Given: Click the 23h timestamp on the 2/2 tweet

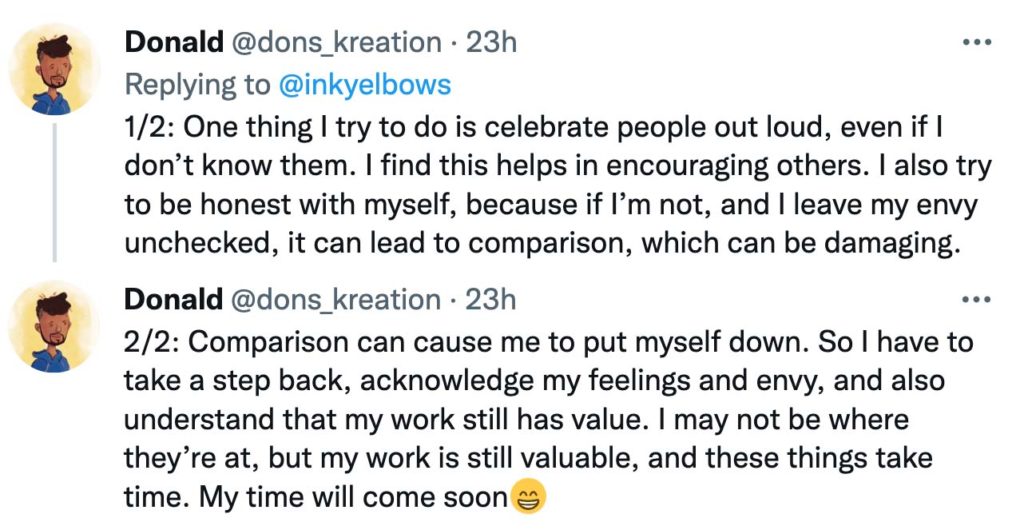Looking at the screenshot, I should (490, 300).
